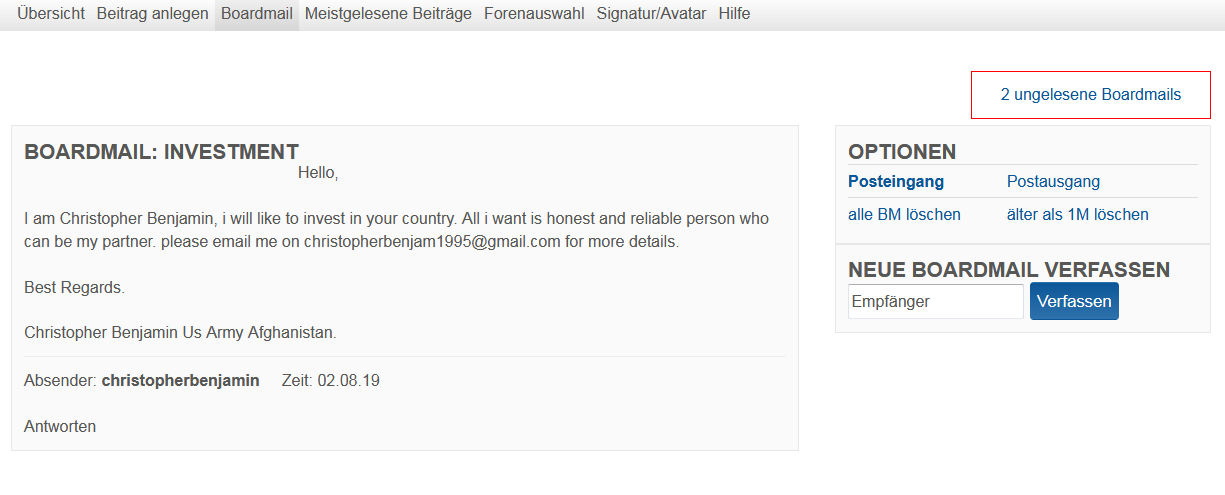
Task: Open the Posteingang folder
Action: (896, 181)
